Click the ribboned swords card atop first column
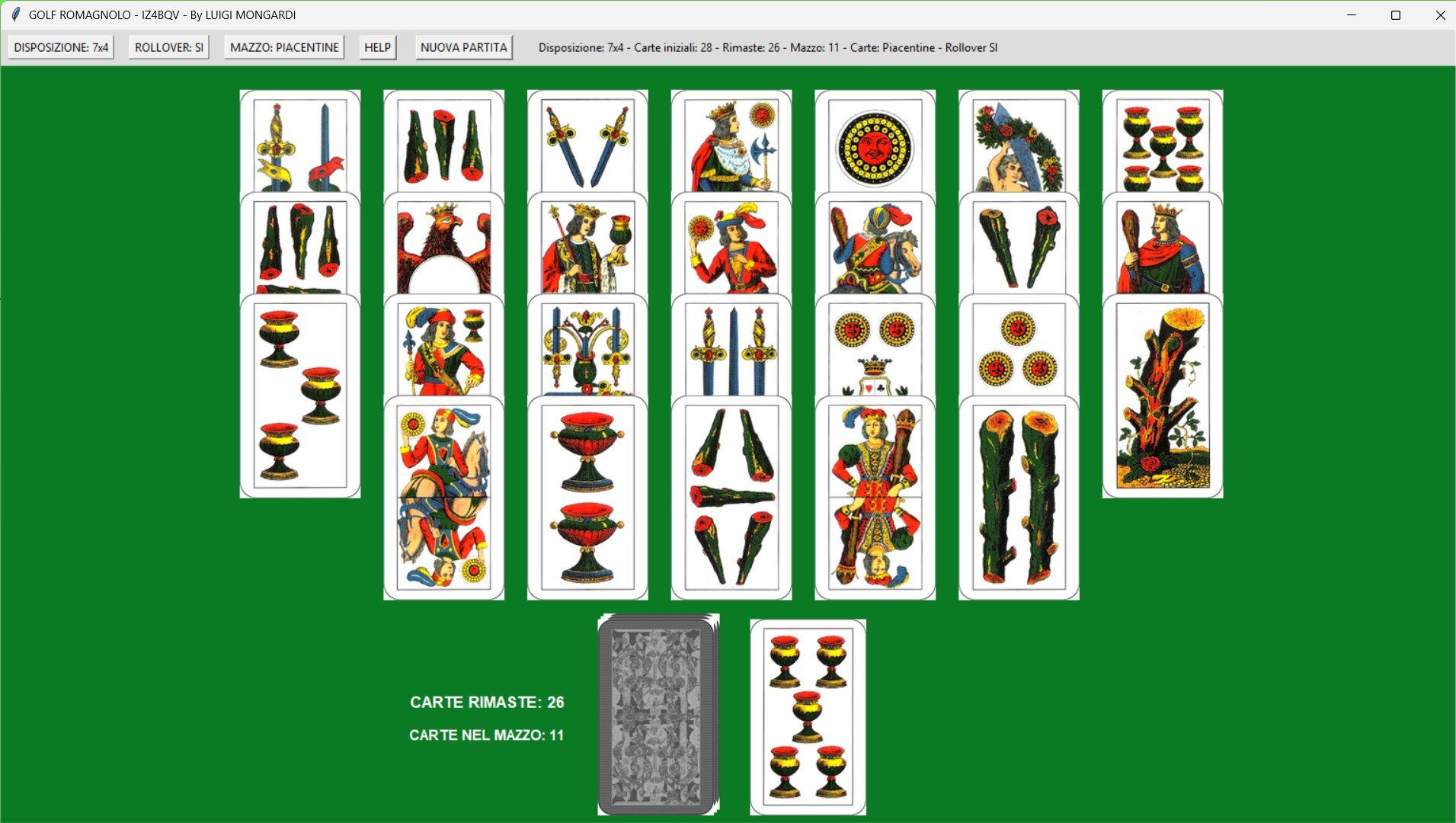 (300, 141)
